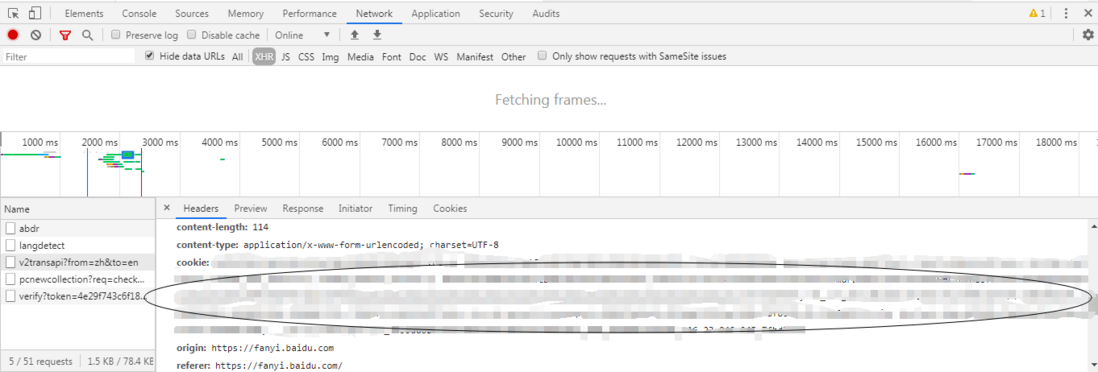Filter requests by CSS
The image size is (1098, 372).
click(306, 57)
